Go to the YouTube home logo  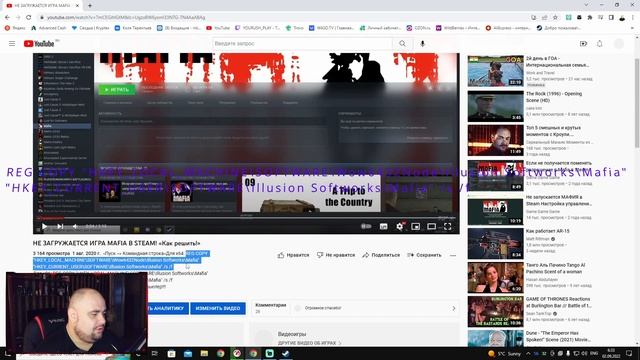point(39,44)
